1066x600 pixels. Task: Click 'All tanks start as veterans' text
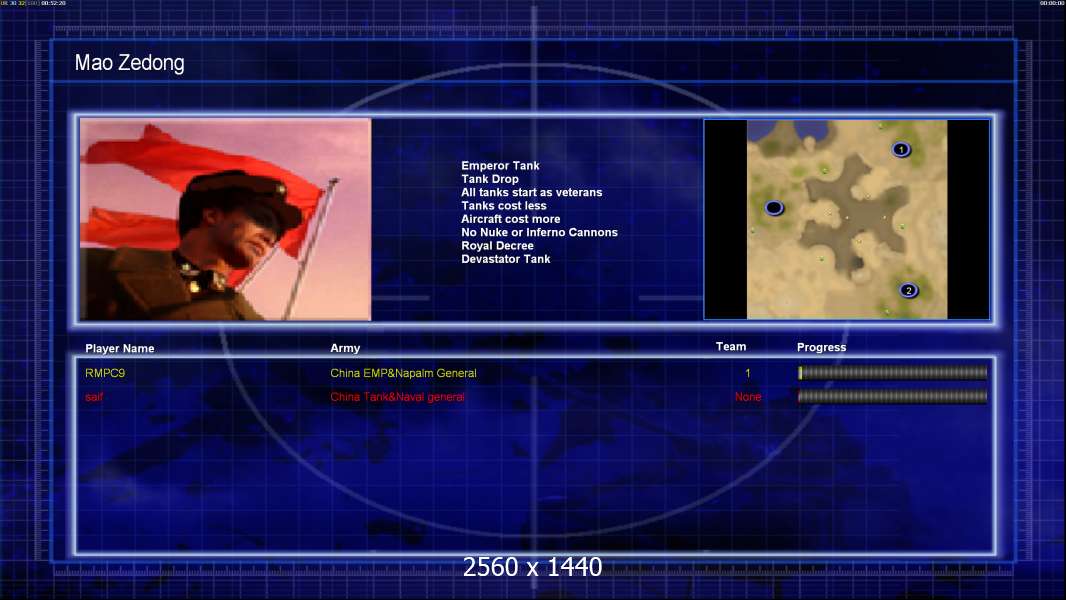(532, 192)
